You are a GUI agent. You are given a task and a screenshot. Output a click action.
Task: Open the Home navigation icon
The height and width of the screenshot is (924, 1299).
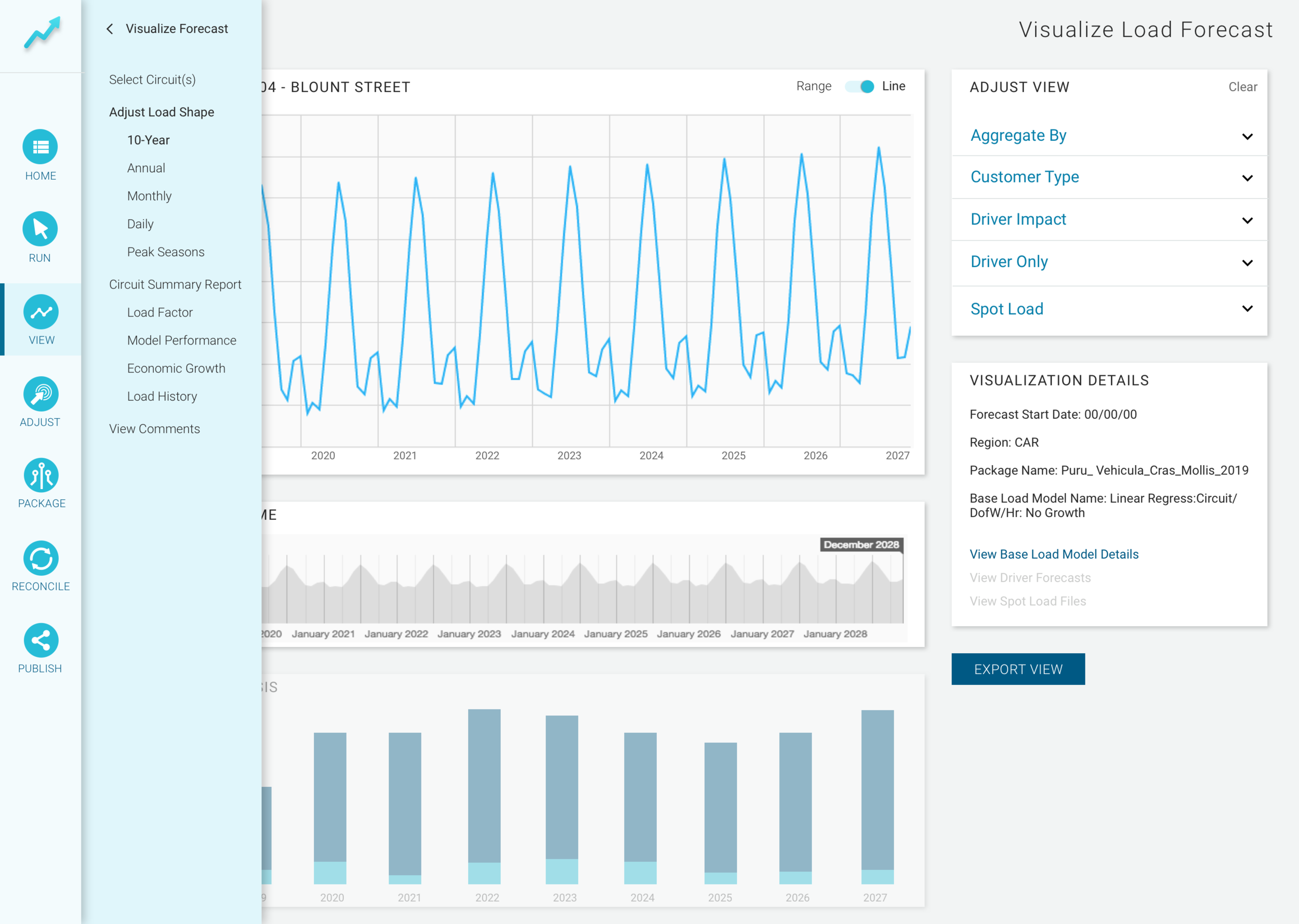pyautogui.click(x=41, y=147)
